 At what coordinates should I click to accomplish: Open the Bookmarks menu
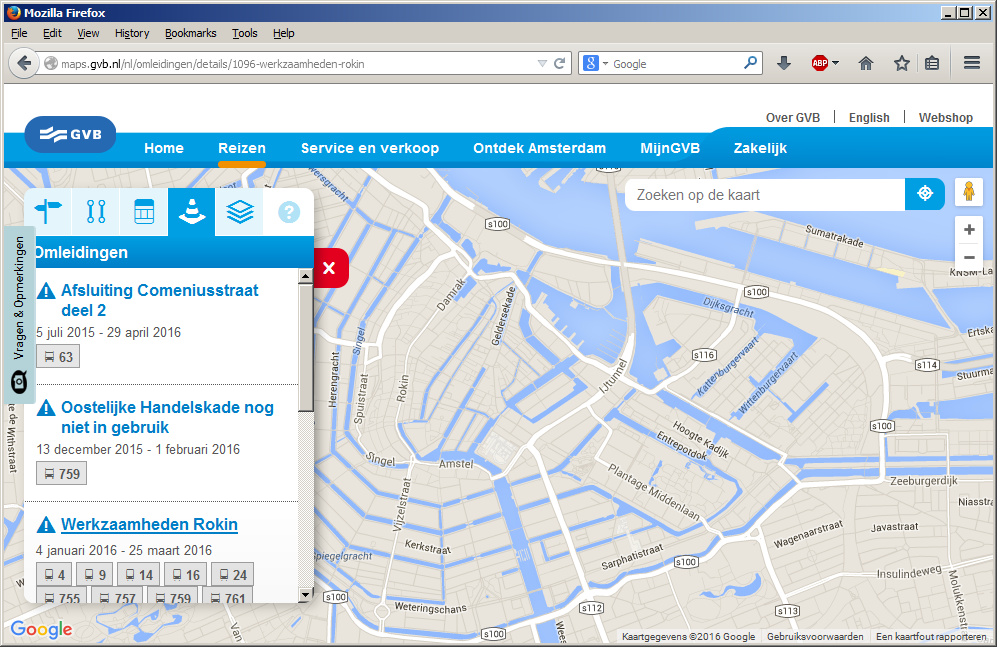click(x=190, y=33)
